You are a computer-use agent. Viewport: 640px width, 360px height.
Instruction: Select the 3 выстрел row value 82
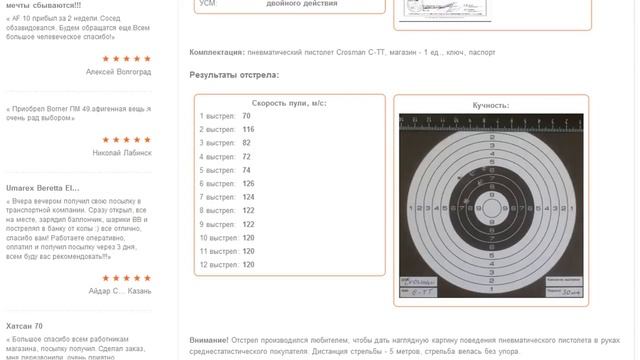point(246,143)
